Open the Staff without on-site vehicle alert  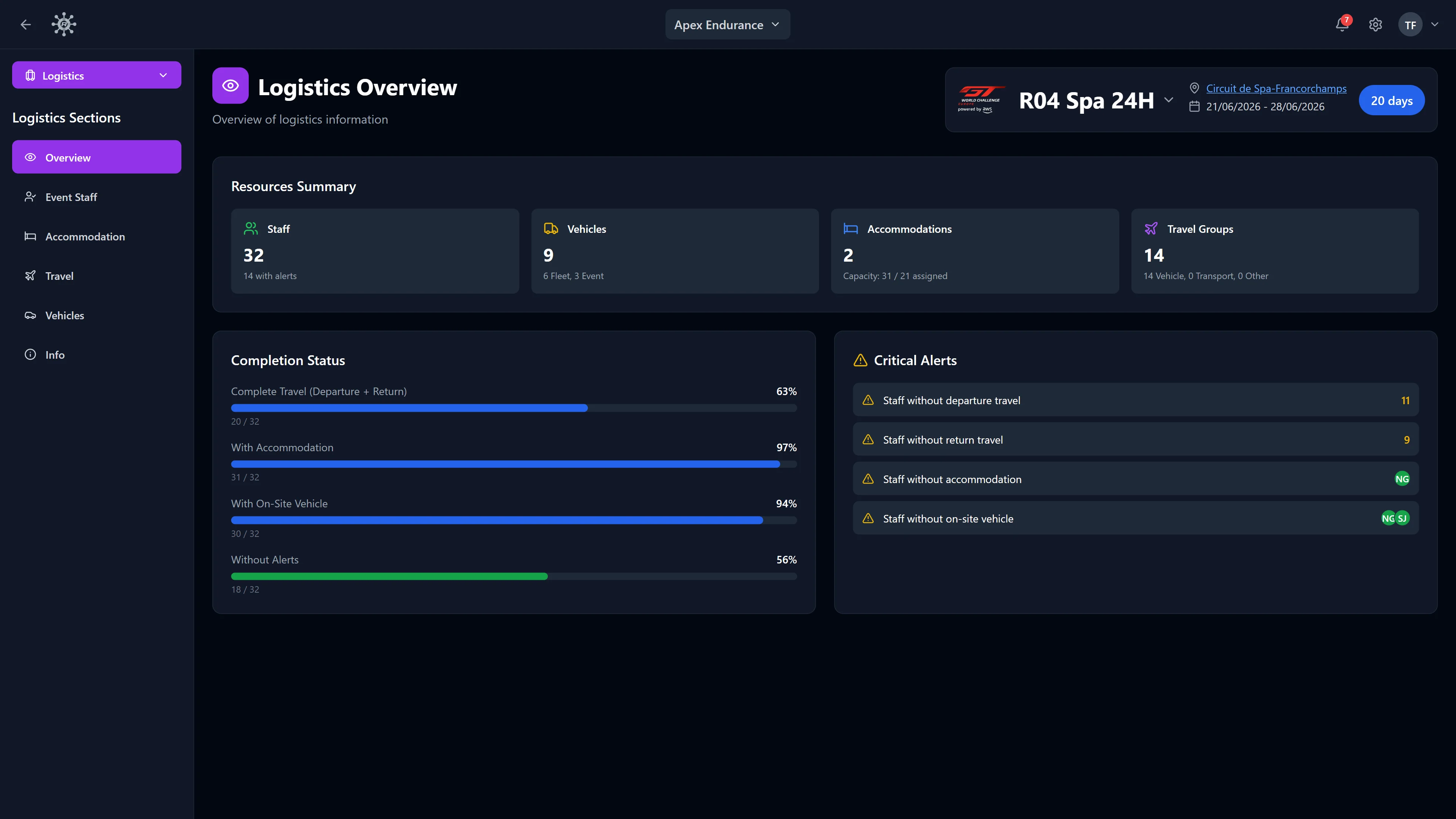click(1136, 518)
